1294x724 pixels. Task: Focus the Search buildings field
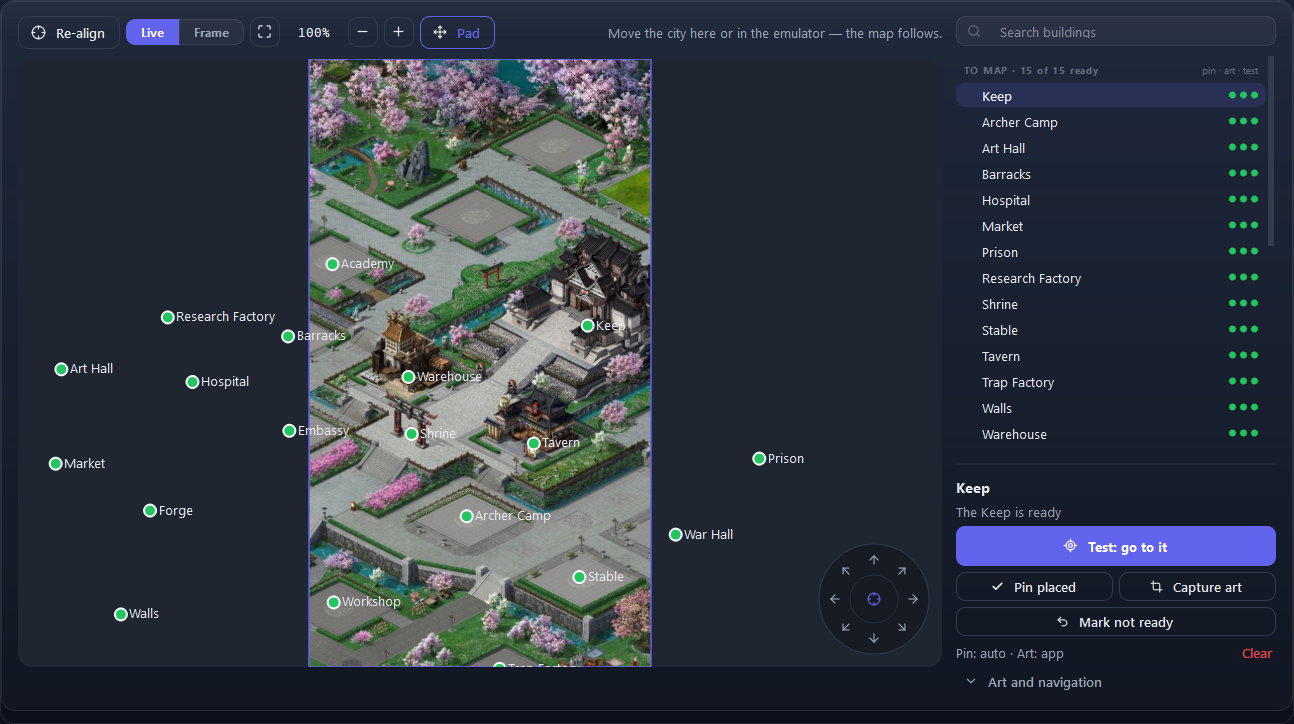pyautogui.click(x=1116, y=32)
